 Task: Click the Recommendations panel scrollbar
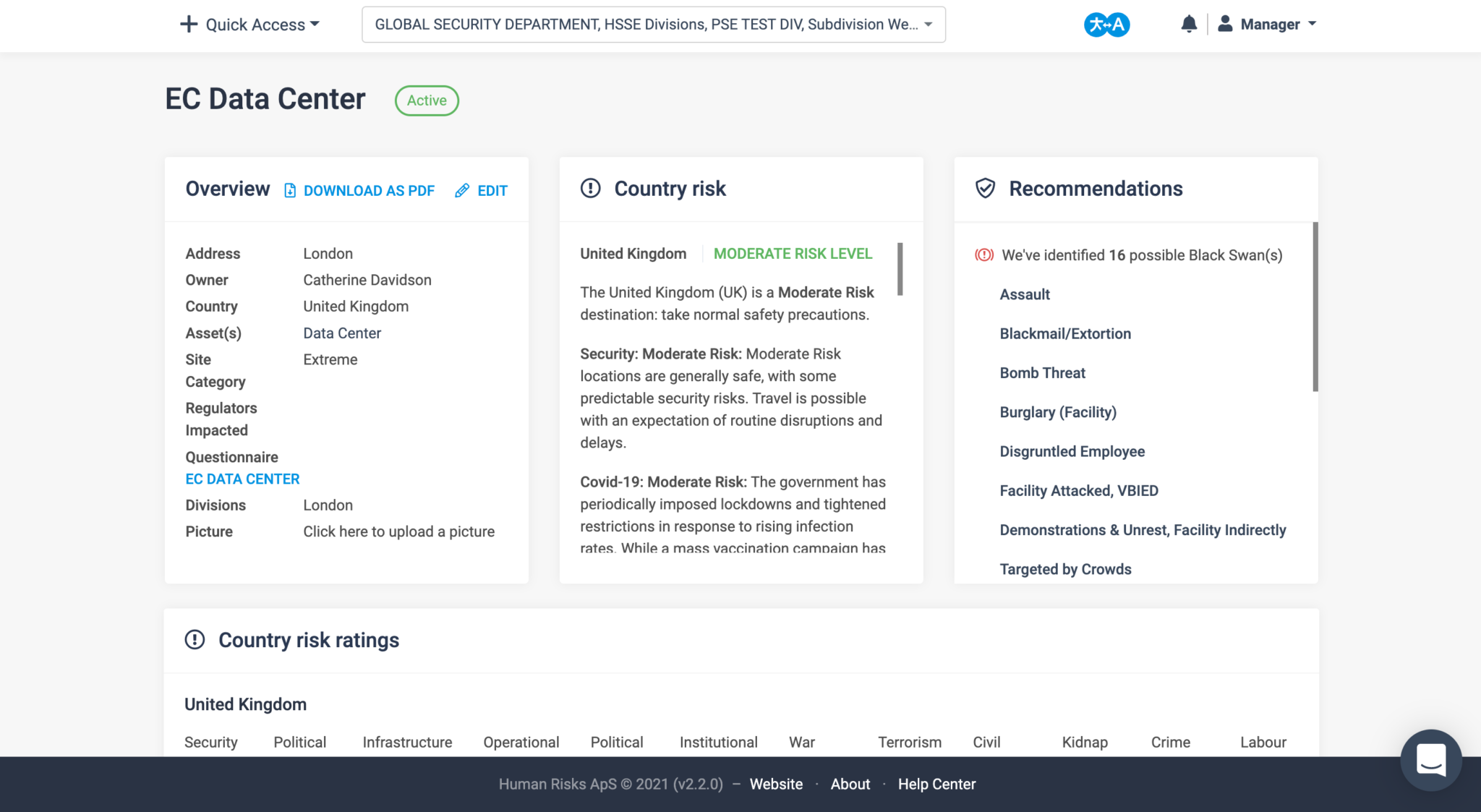point(1315,307)
